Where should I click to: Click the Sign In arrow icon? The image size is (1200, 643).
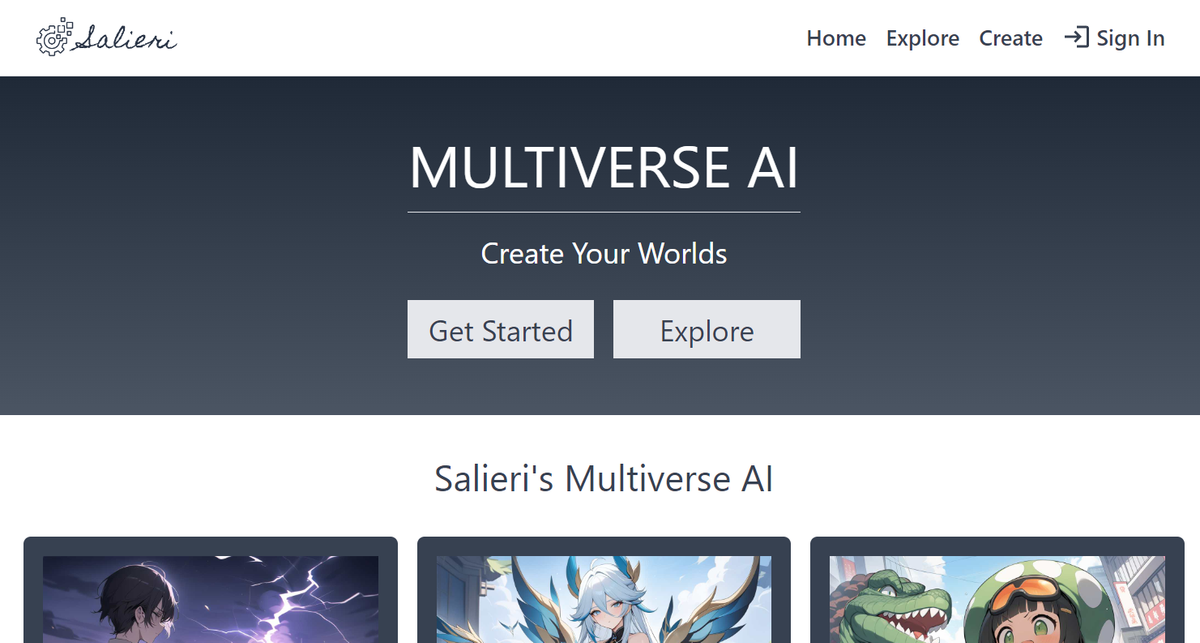(1076, 38)
